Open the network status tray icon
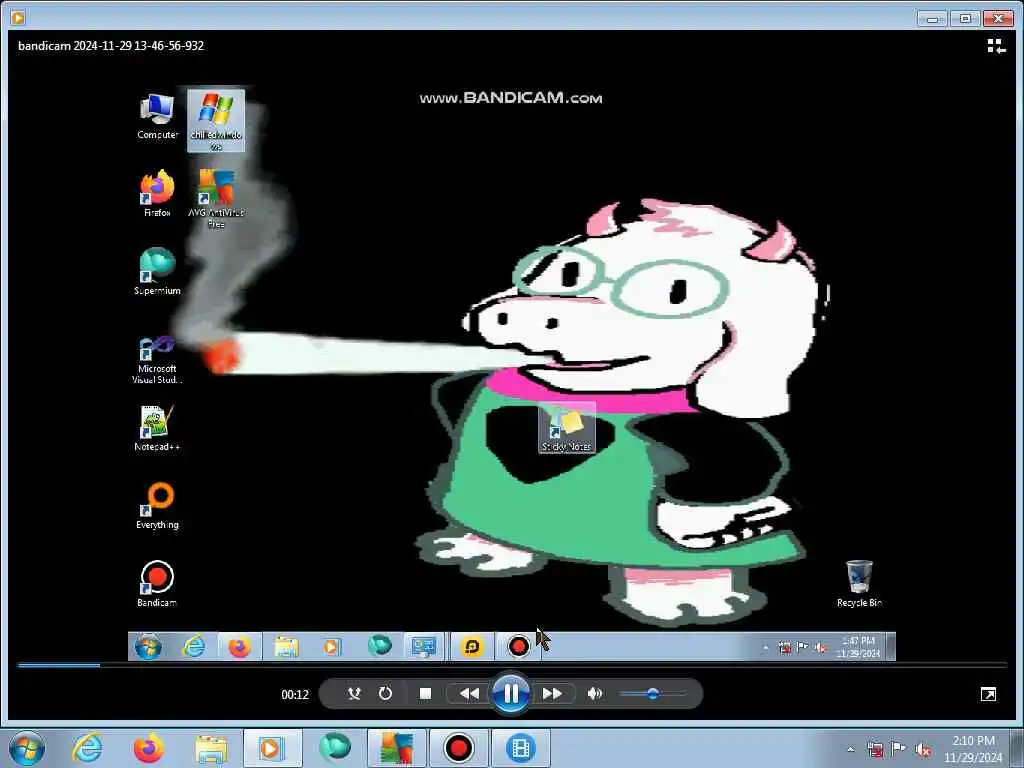The image size is (1024, 768). [x=874, y=749]
